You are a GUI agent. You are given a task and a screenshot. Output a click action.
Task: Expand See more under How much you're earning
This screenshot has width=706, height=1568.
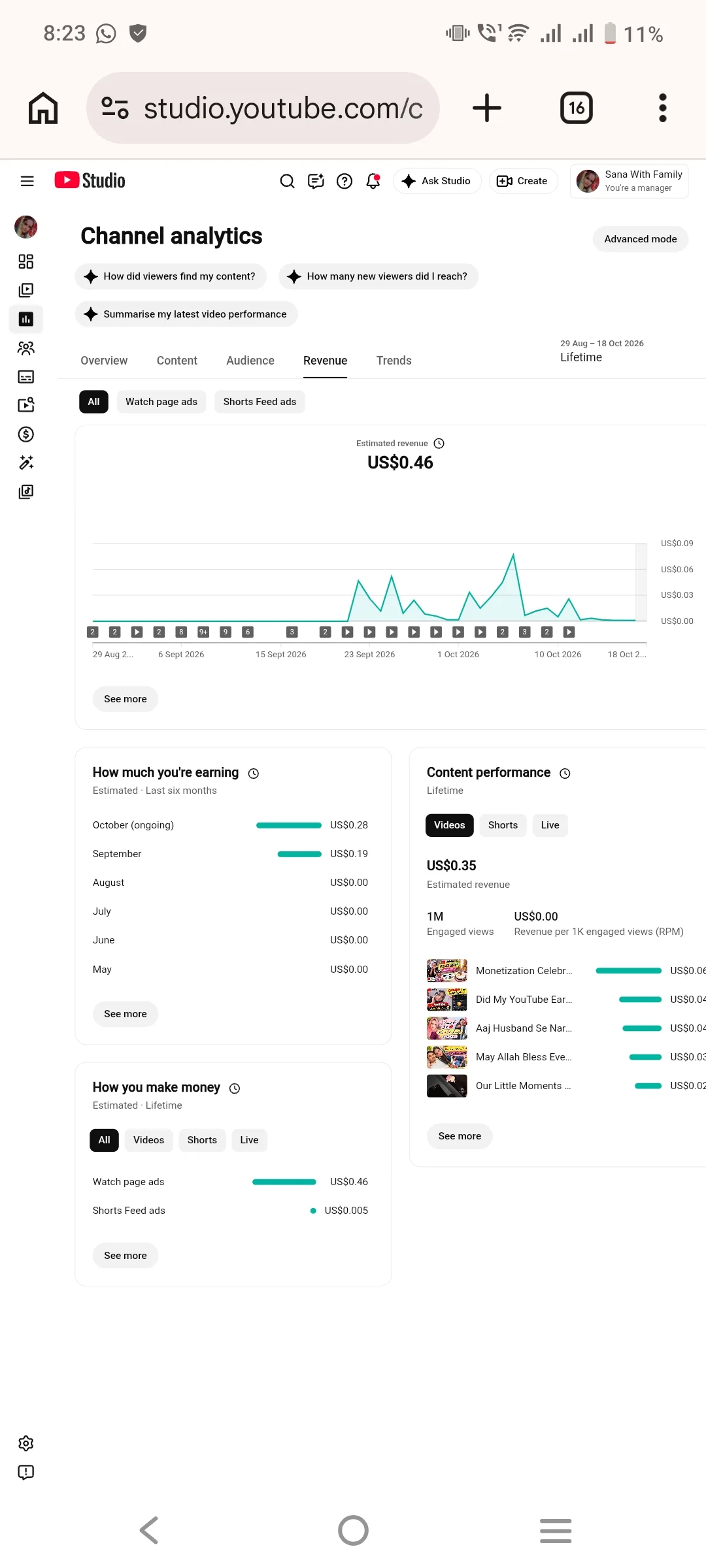click(x=126, y=1014)
